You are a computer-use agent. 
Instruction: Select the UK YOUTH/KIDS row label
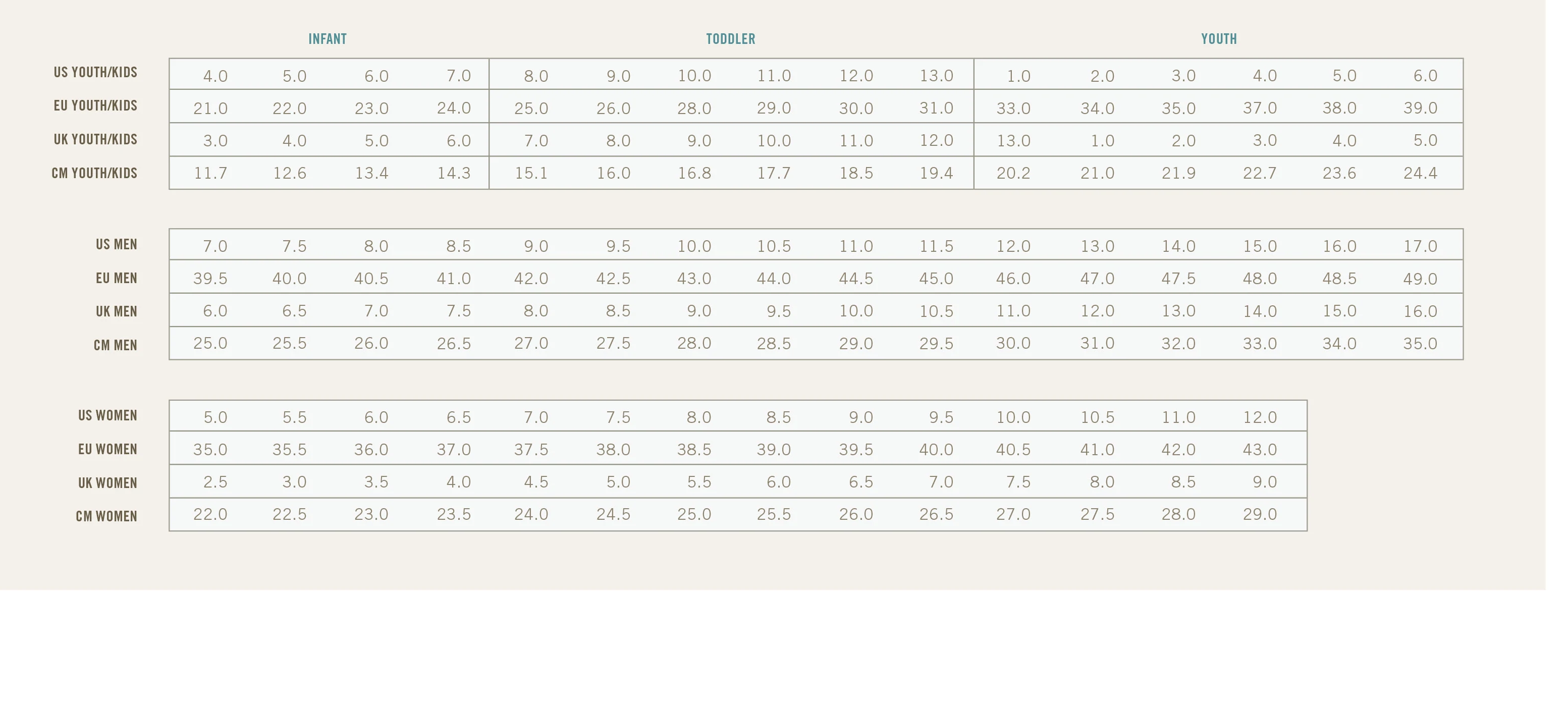(95, 139)
